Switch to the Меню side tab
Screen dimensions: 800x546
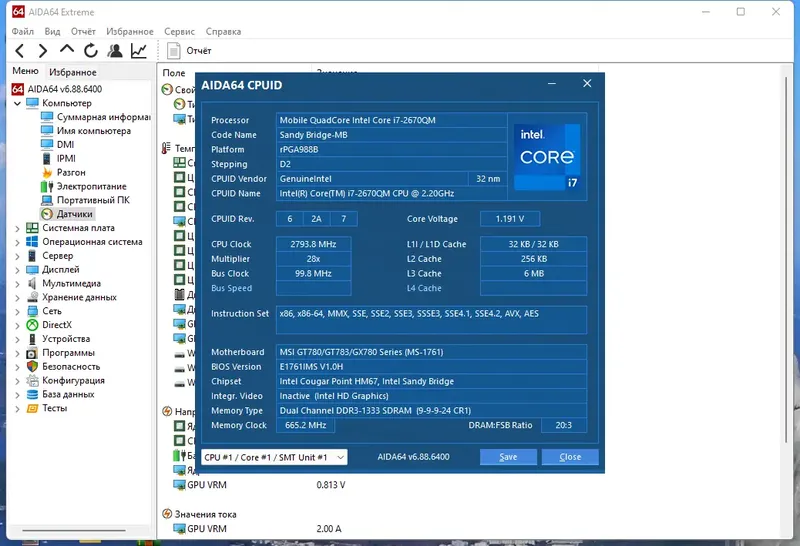[x=26, y=71]
